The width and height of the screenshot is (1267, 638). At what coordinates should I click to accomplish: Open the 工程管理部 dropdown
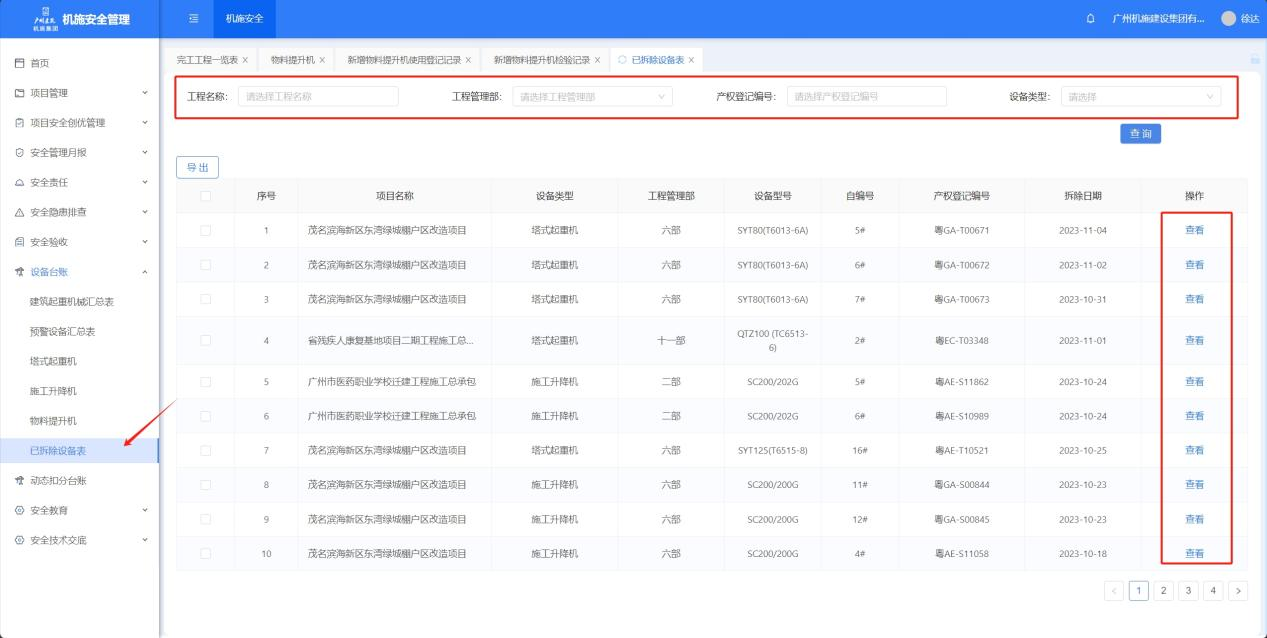tap(592, 97)
